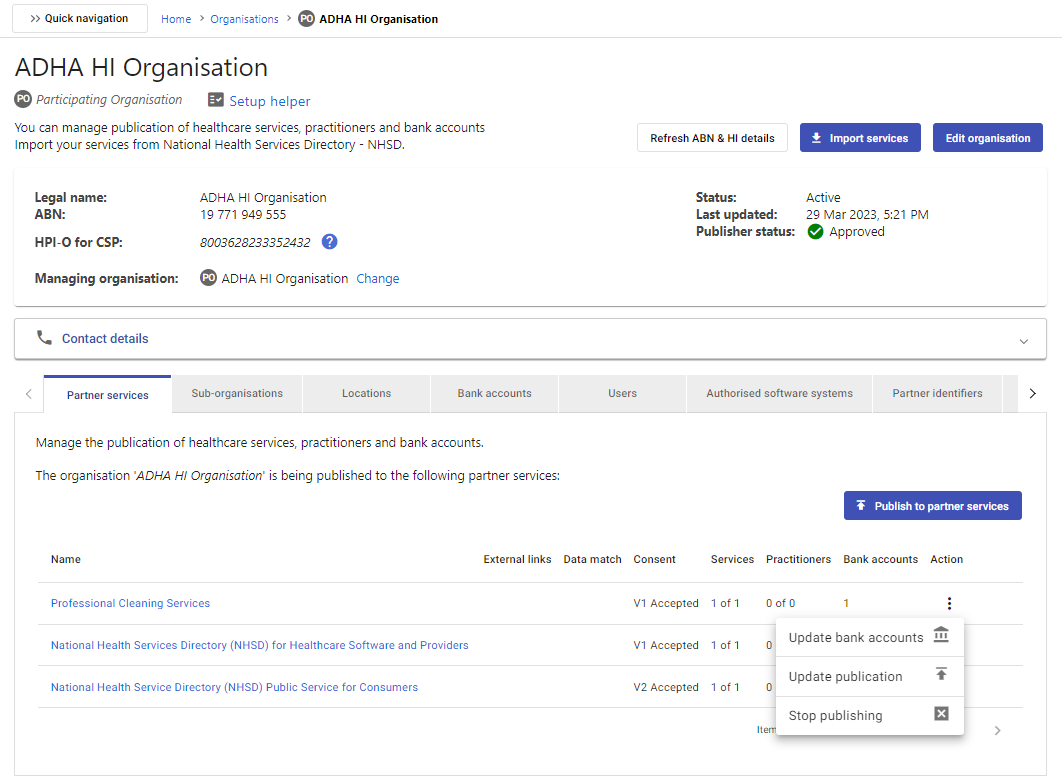Image resolution: width=1062 pixels, height=783 pixels.
Task: Open the Contact details section title
Action: (x=105, y=339)
